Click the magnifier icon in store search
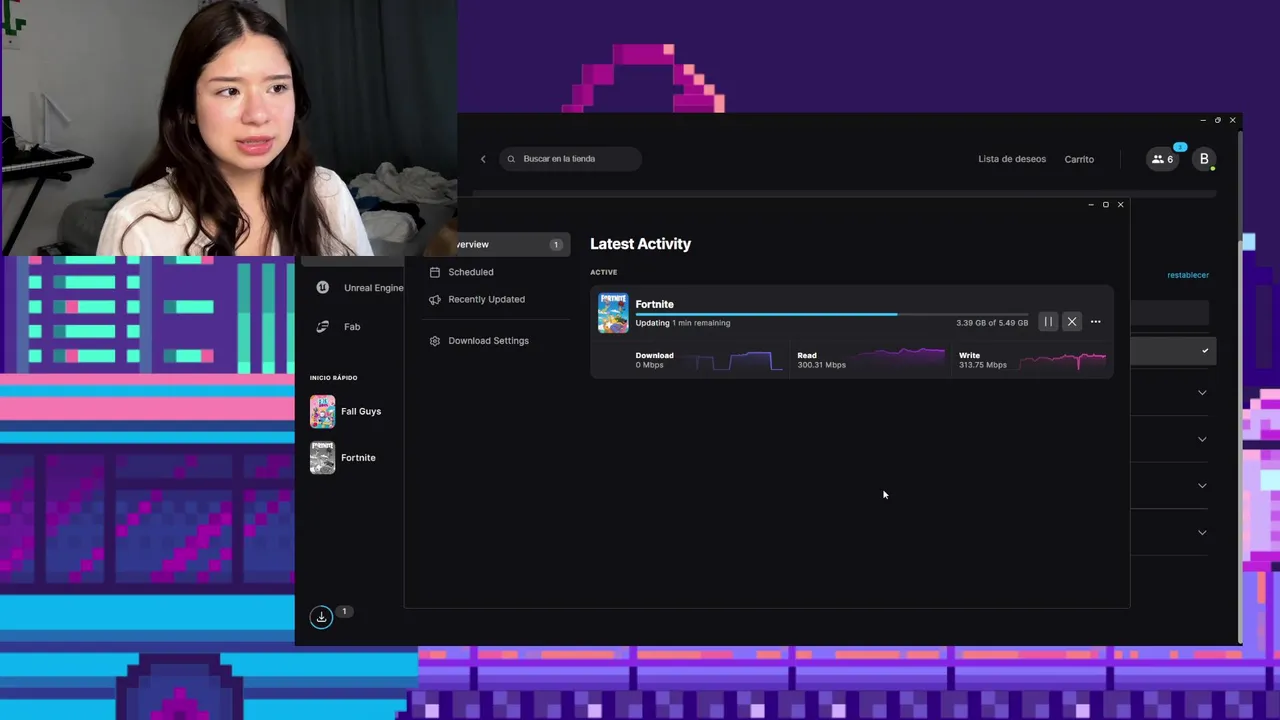Viewport: 1280px width, 720px height. pyautogui.click(x=511, y=159)
